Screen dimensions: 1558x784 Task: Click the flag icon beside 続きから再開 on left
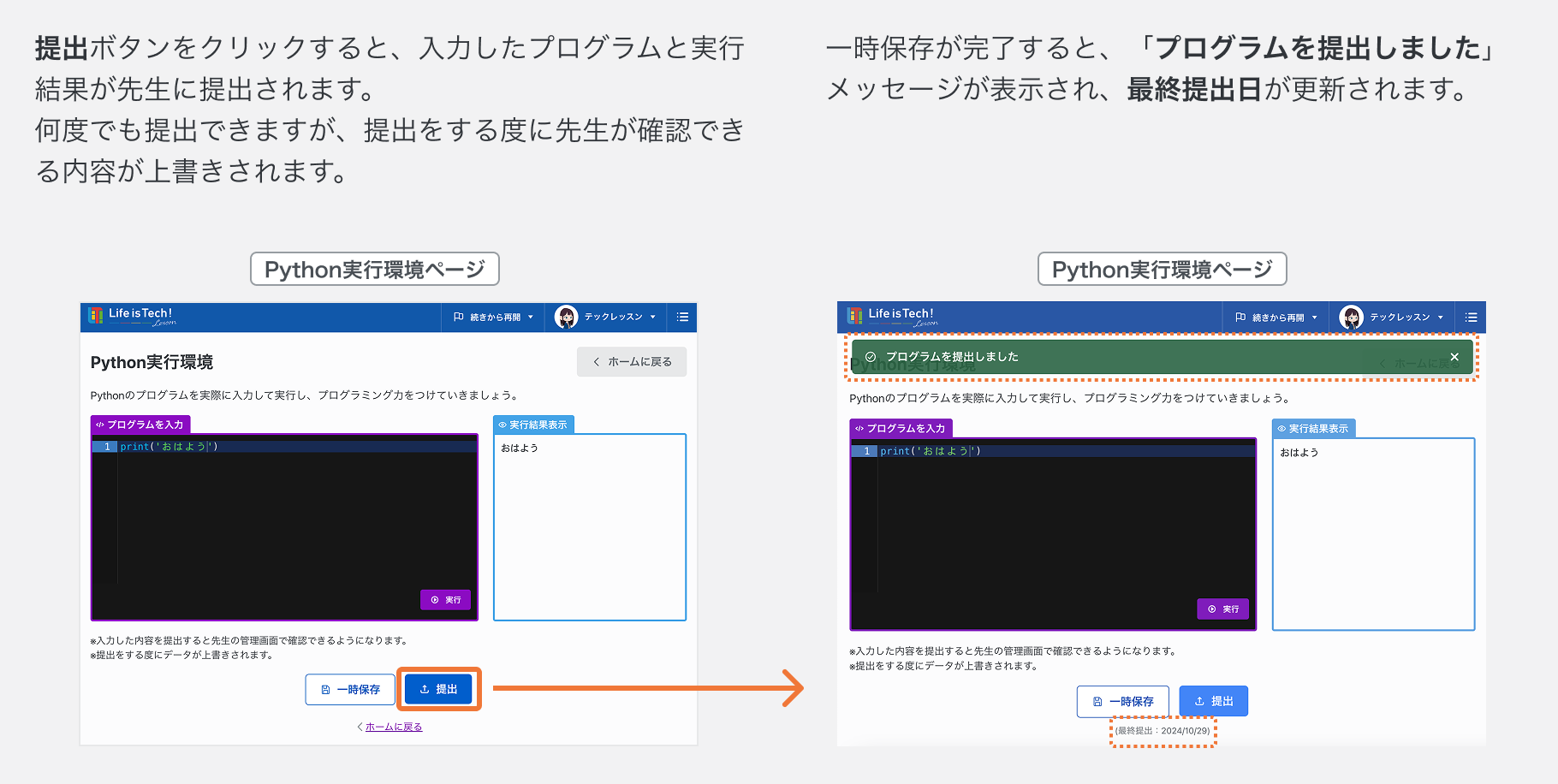click(459, 317)
